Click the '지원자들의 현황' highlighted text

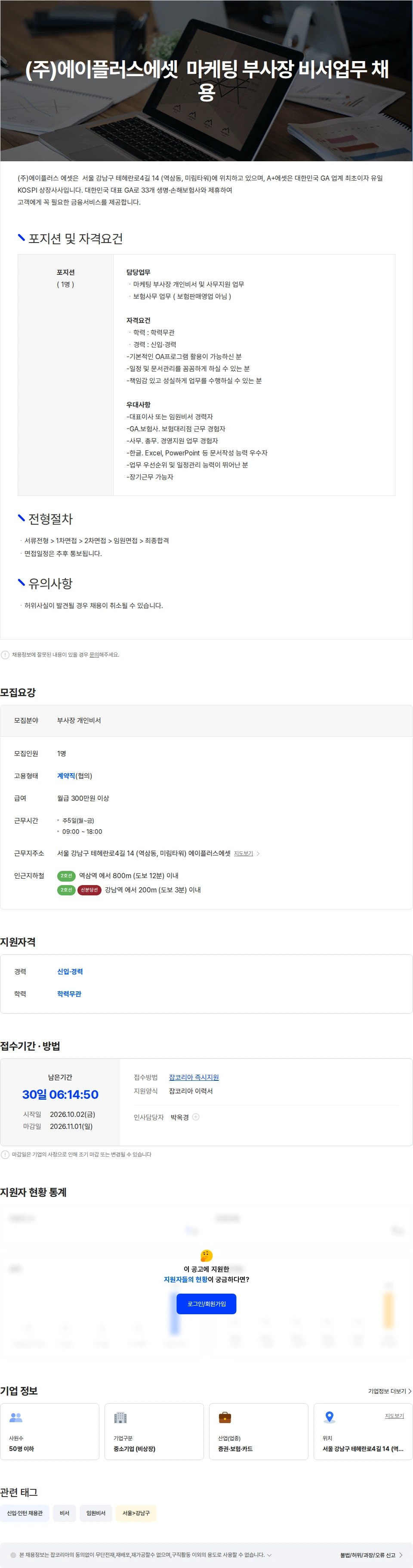click(x=186, y=1279)
